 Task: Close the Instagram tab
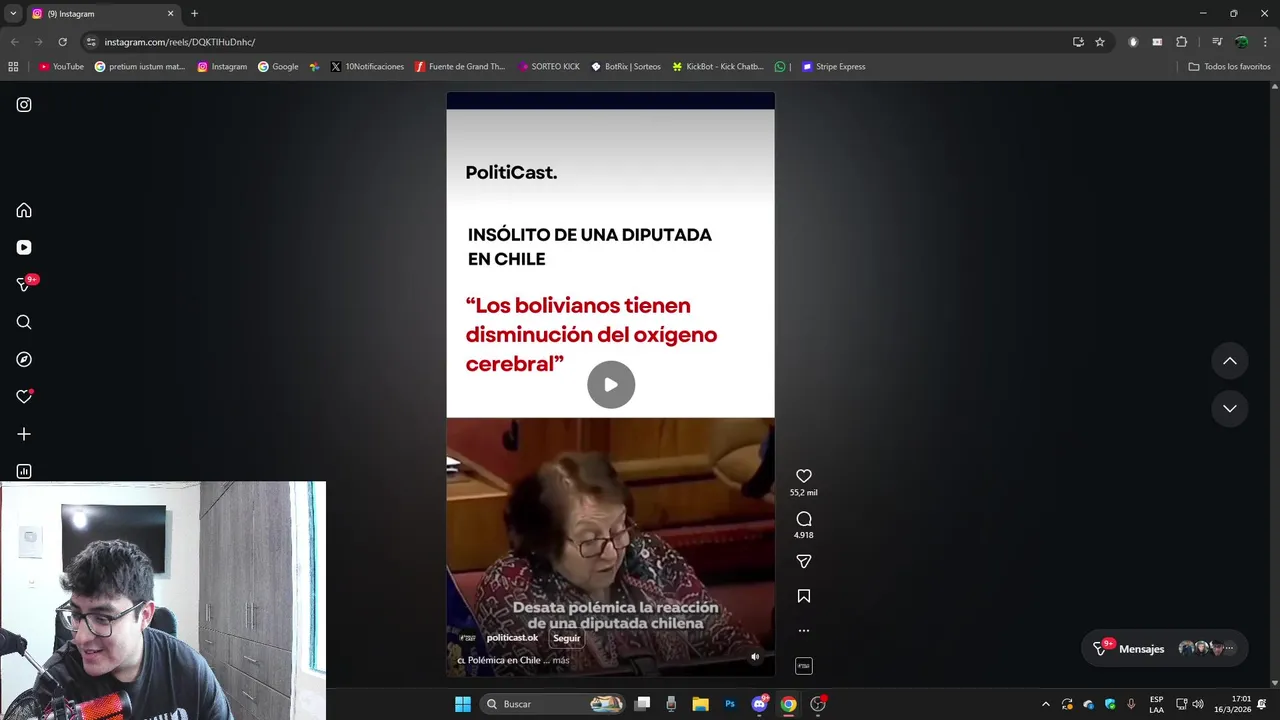coord(170,14)
